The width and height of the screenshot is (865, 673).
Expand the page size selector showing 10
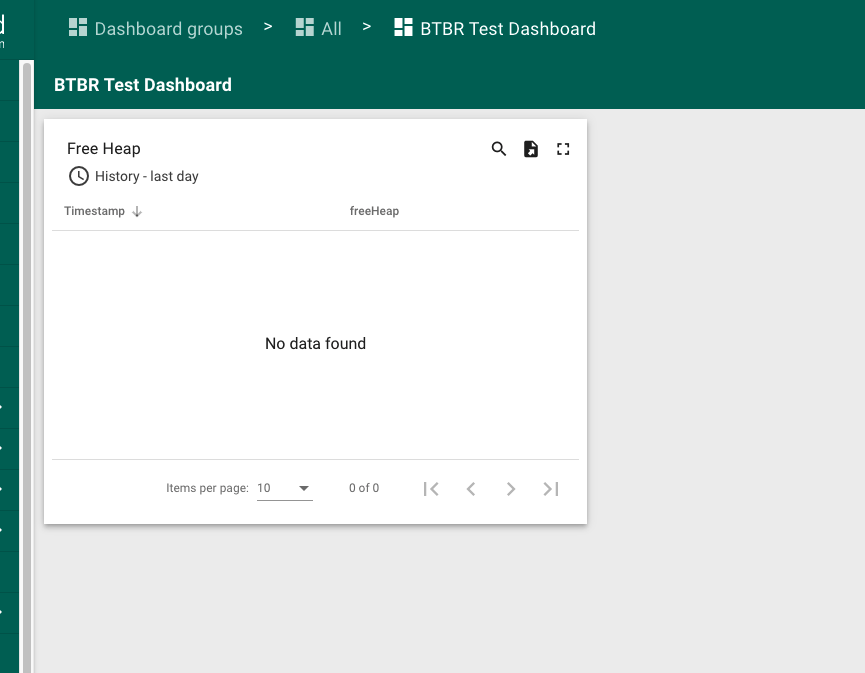[x=285, y=488]
